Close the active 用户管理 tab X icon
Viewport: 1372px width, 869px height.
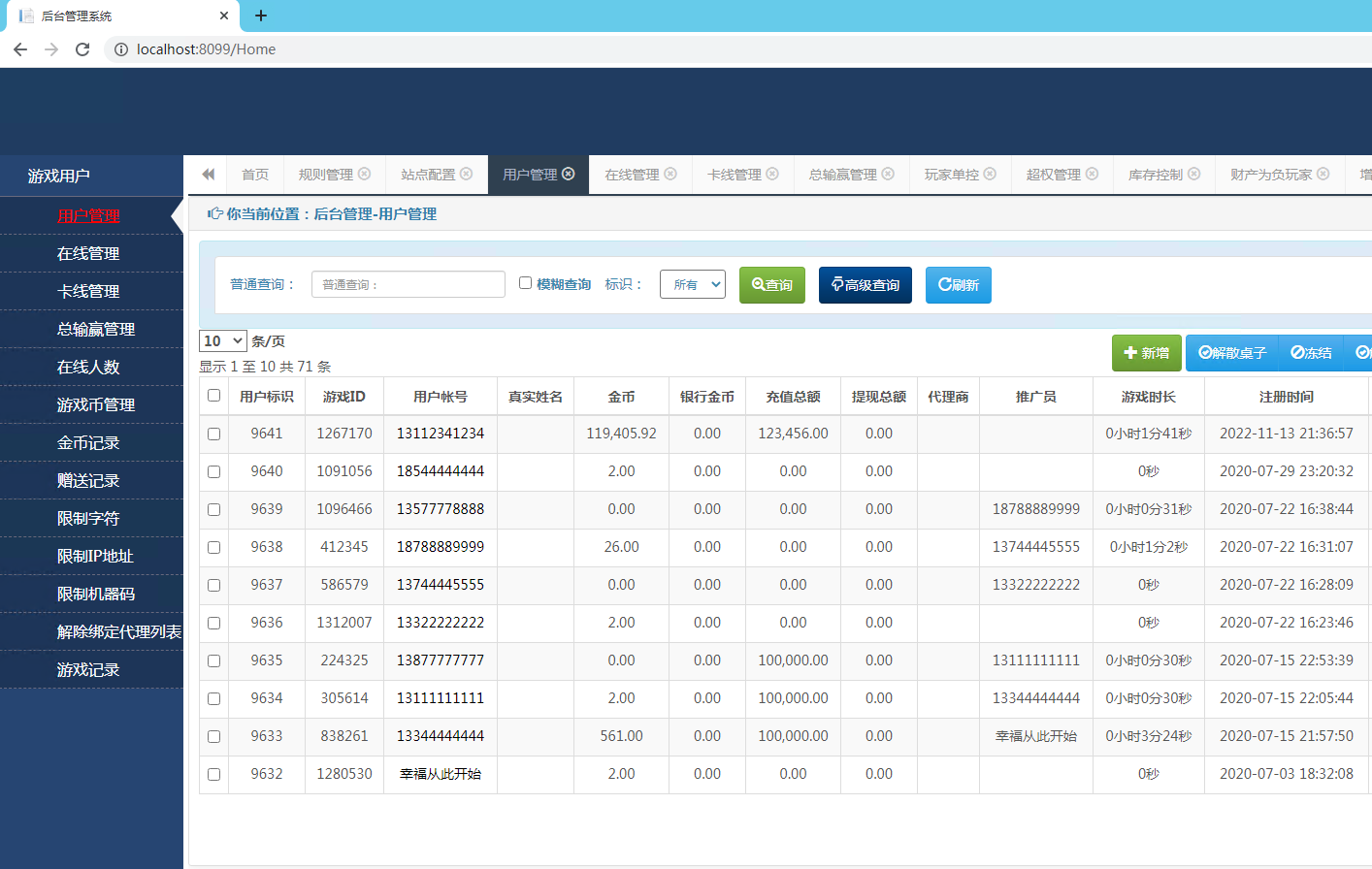pos(569,175)
